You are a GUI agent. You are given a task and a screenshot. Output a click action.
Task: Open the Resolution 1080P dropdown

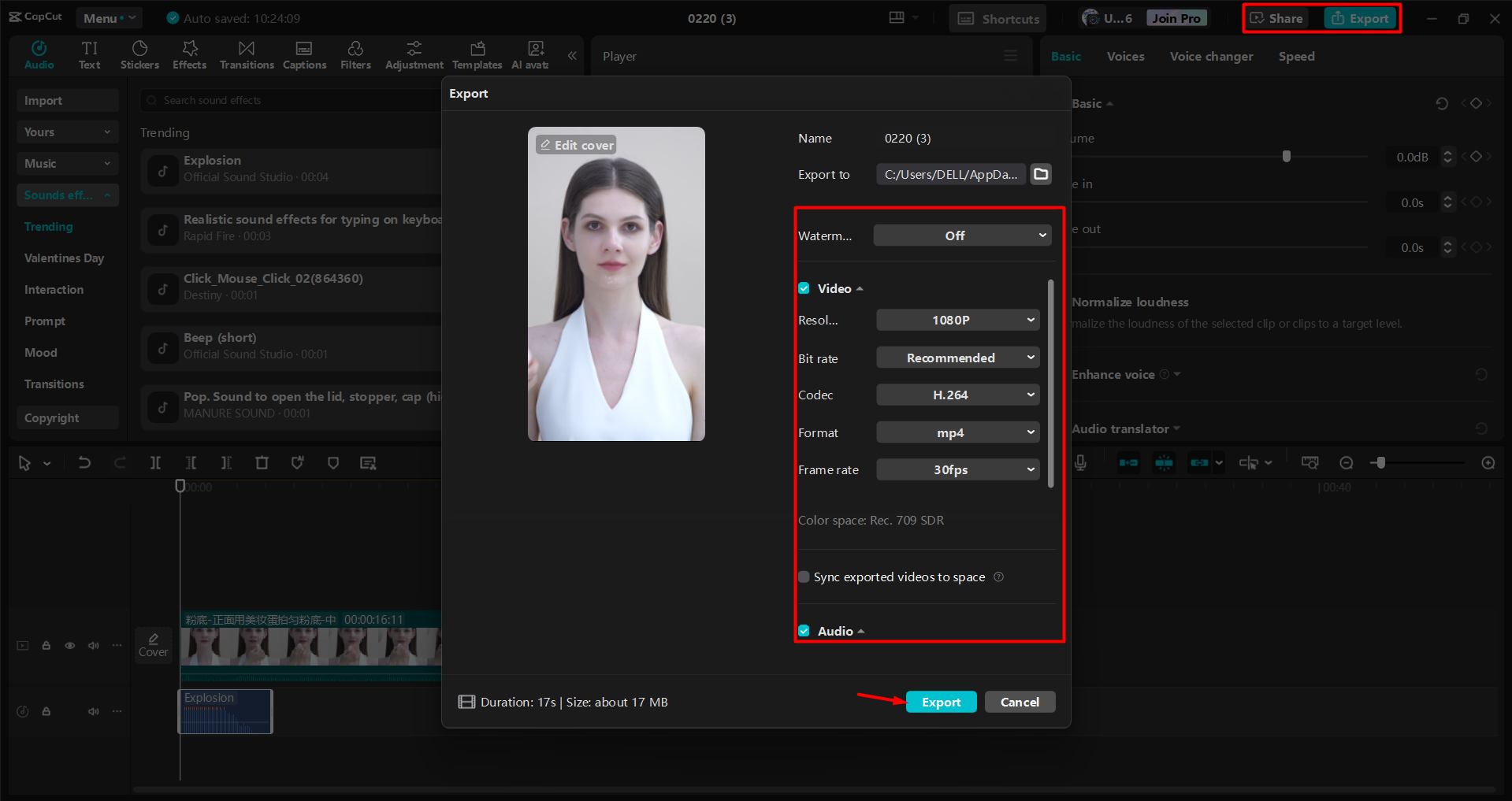[957, 320]
